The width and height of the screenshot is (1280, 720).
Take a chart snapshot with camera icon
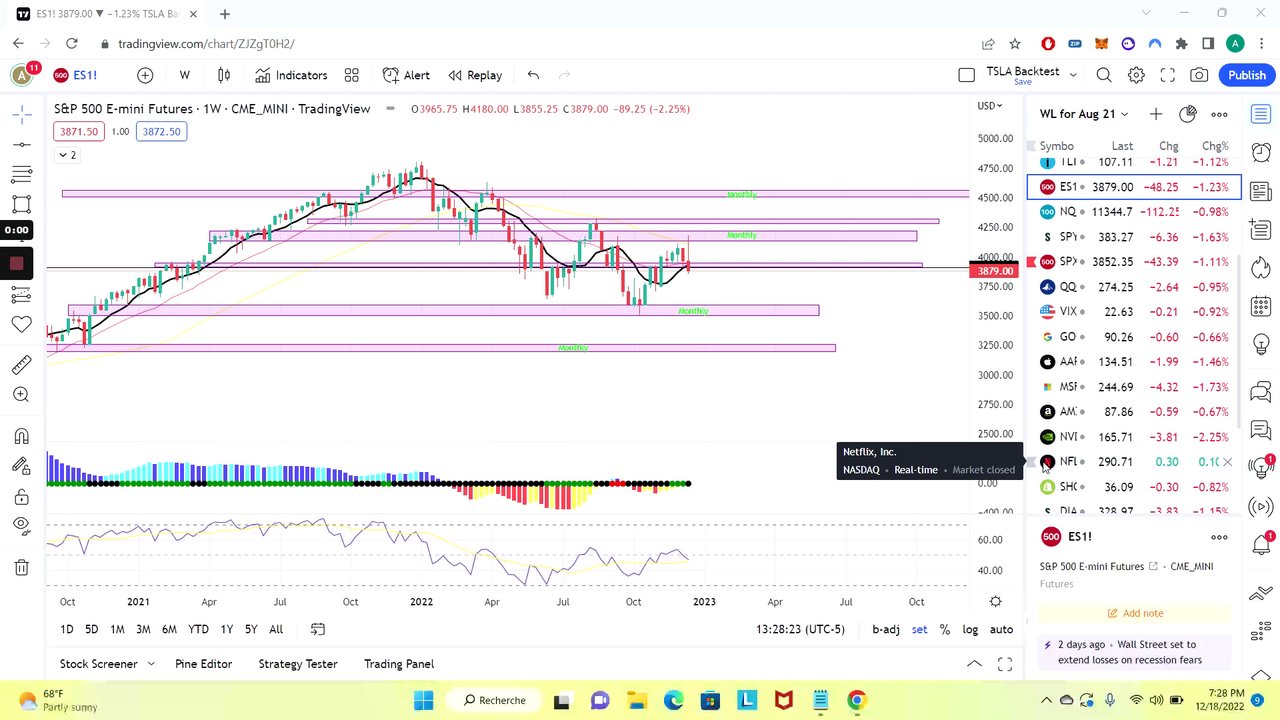pos(1199,75)
